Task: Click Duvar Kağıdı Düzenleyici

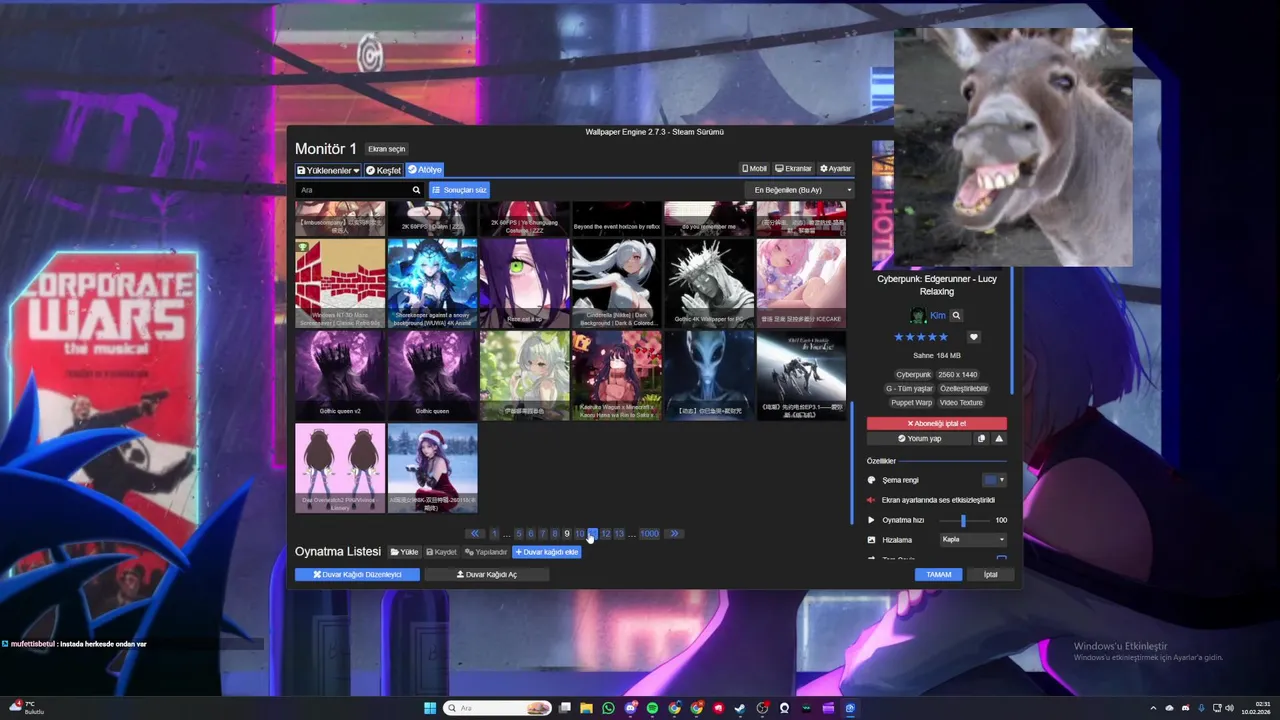Action: click(357, 575)
